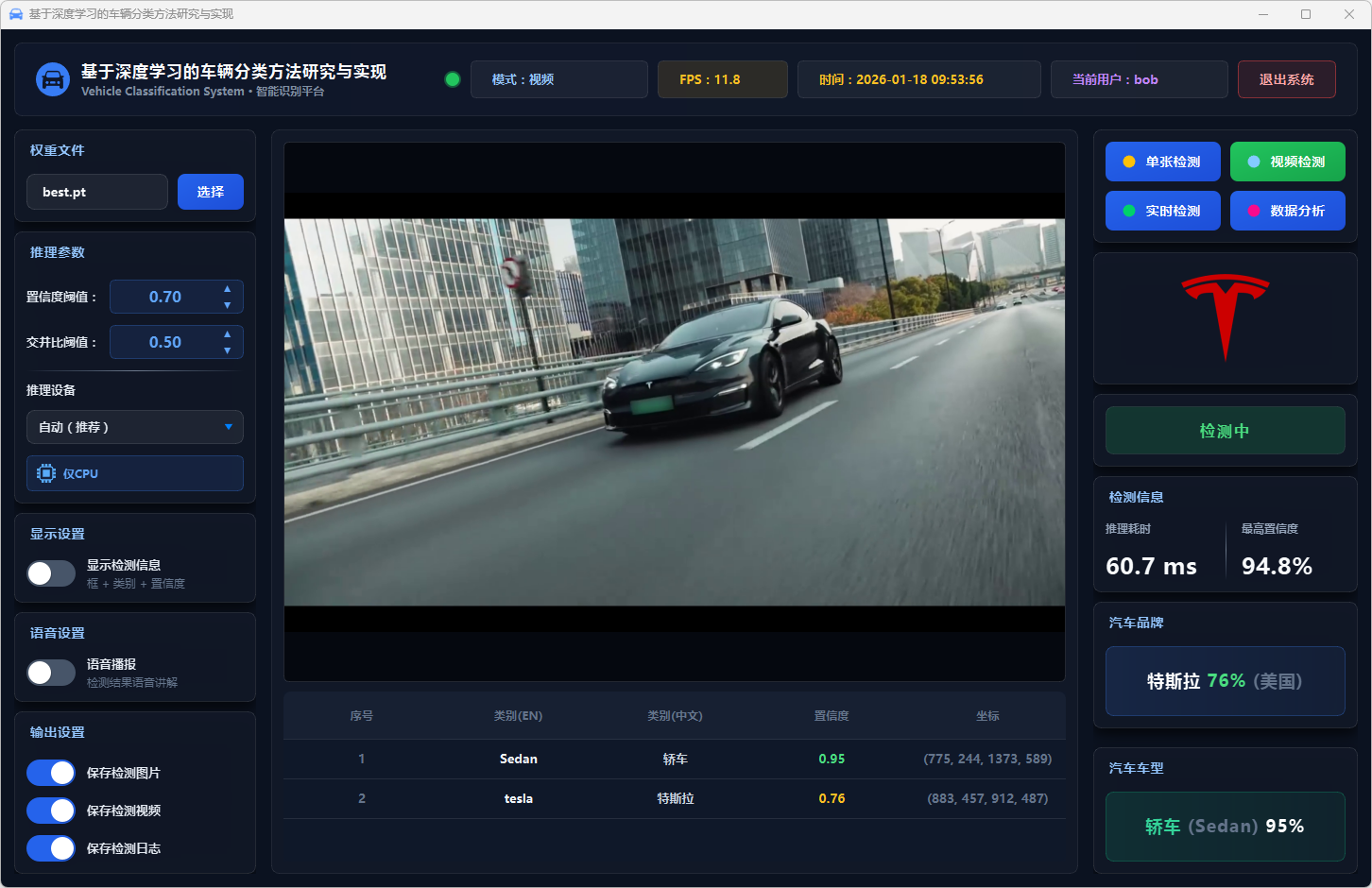
Task: Click the 退出系统 logout button
Action: tap(1286, 79)
